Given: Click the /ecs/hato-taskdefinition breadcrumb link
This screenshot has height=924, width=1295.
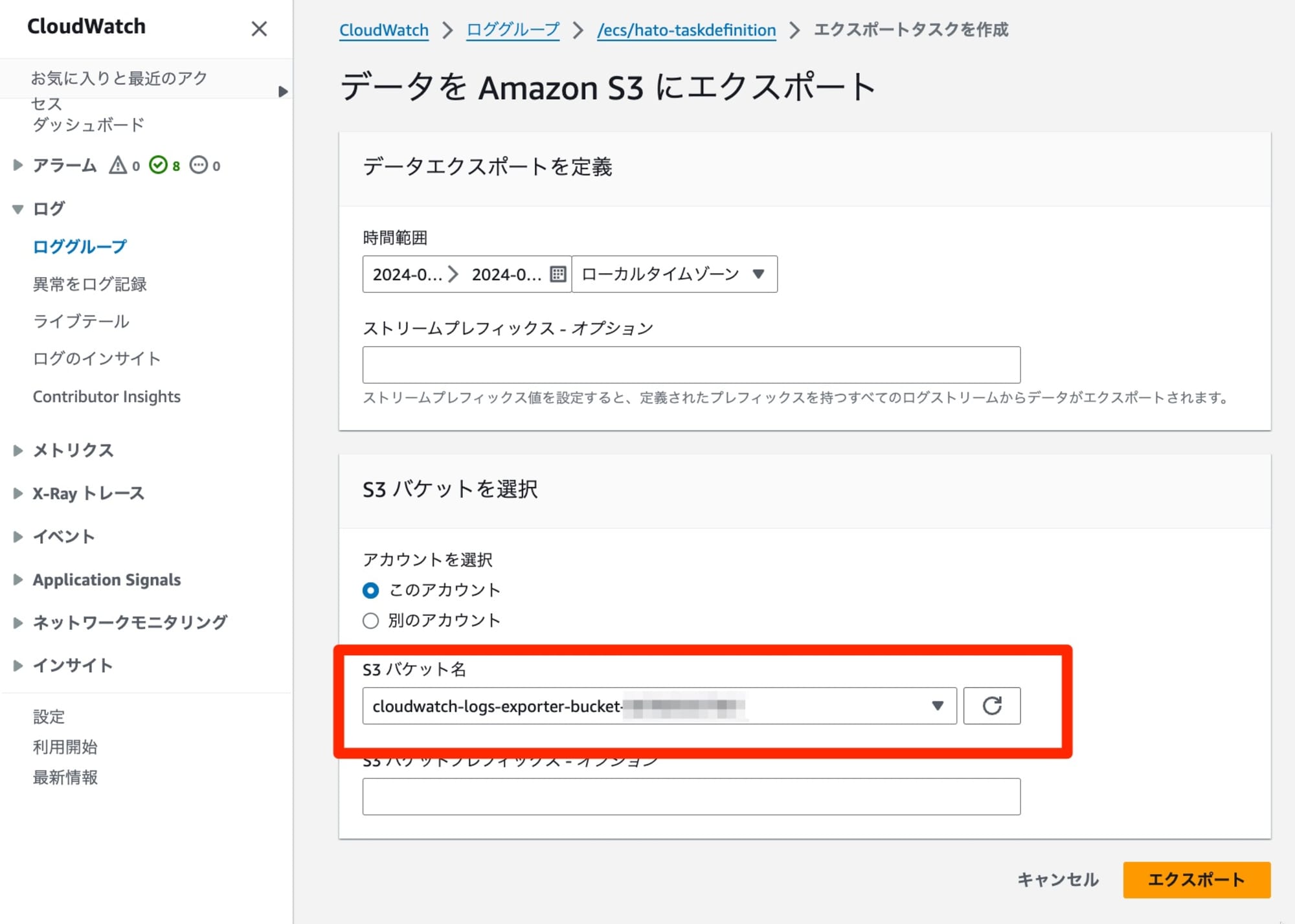Looking at the screenshot, I should [x=686, y=30].
